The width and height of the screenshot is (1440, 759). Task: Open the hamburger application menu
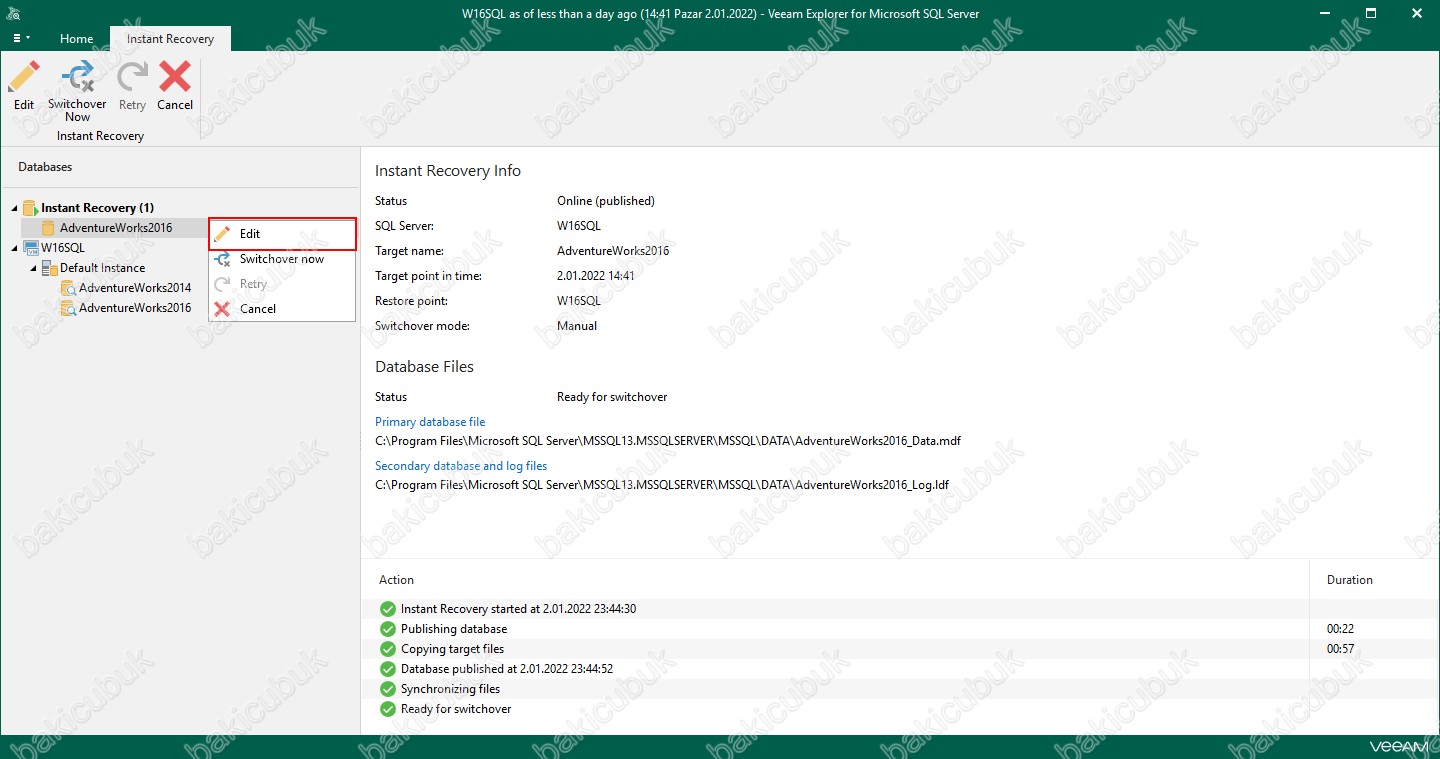point(21,38)
